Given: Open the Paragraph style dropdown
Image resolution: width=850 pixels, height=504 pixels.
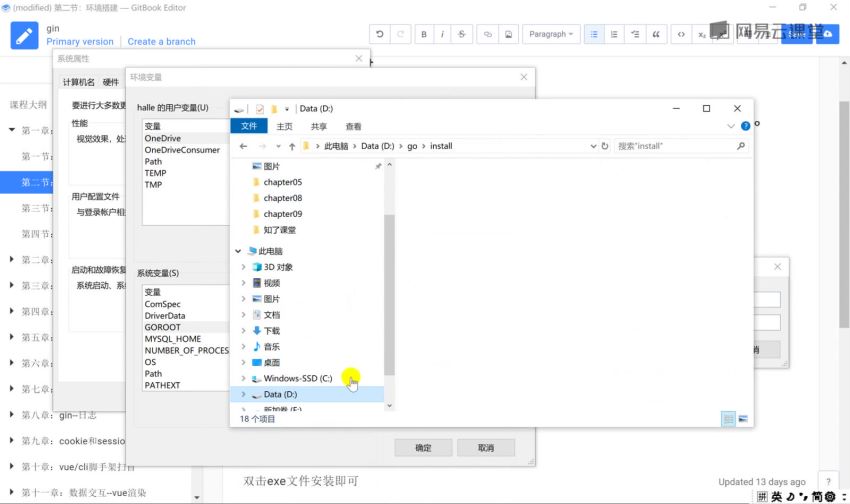Looking at the screenshot, I should click(551, 34).
